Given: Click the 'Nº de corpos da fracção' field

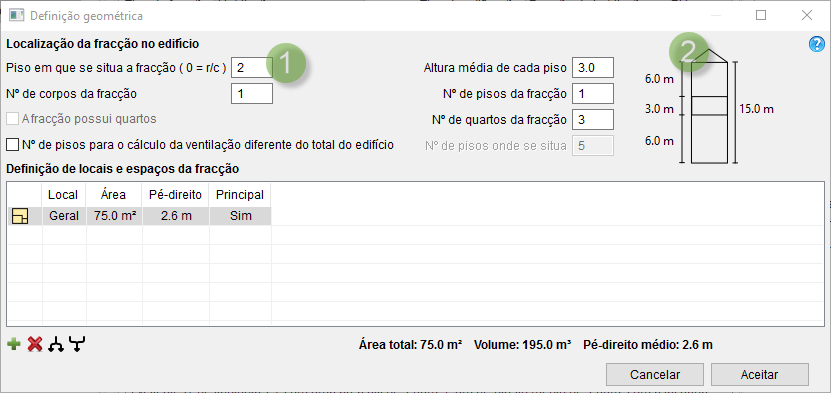Looking at the screenshot, I should tap(252, 94).
